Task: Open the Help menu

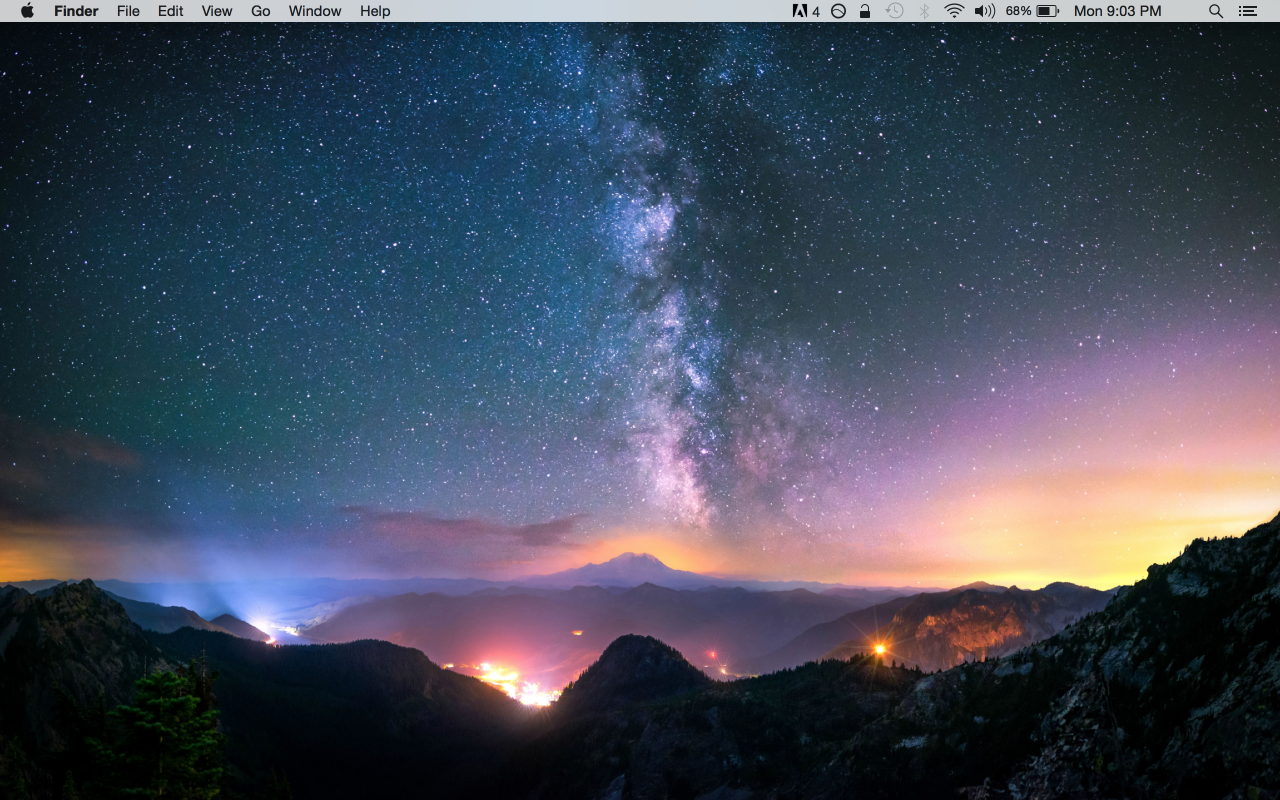Action: tap(375, 11)
